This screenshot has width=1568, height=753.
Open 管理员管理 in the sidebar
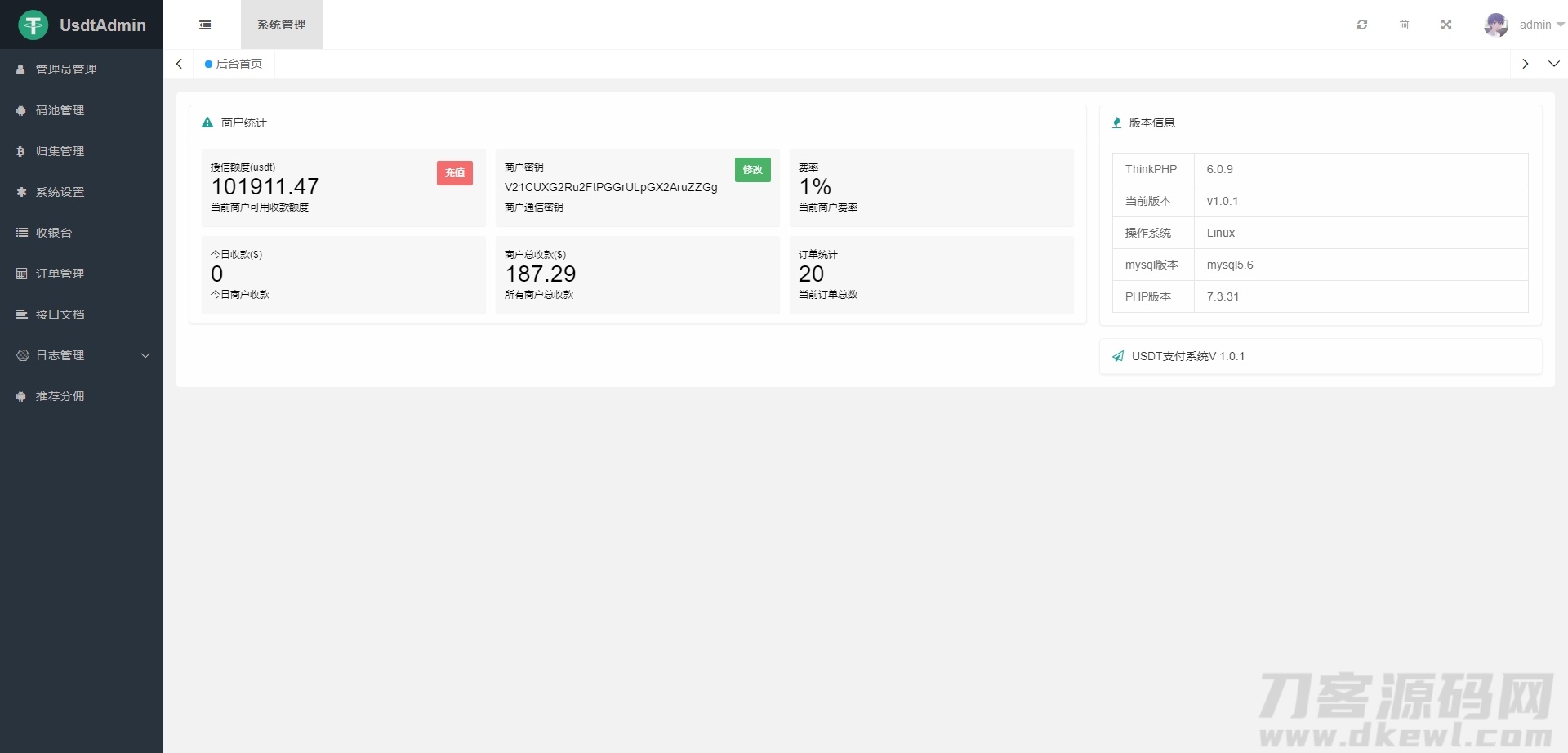click(65, 69)
